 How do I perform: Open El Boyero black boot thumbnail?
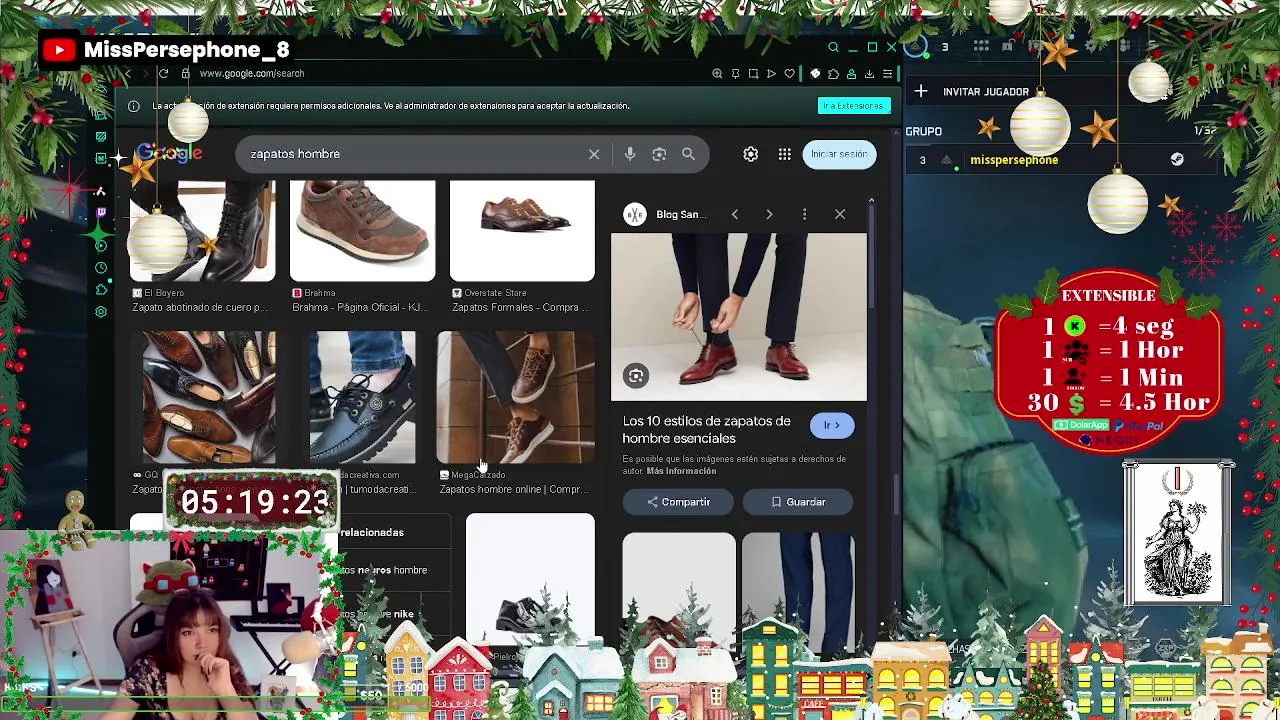pos(203,231)
